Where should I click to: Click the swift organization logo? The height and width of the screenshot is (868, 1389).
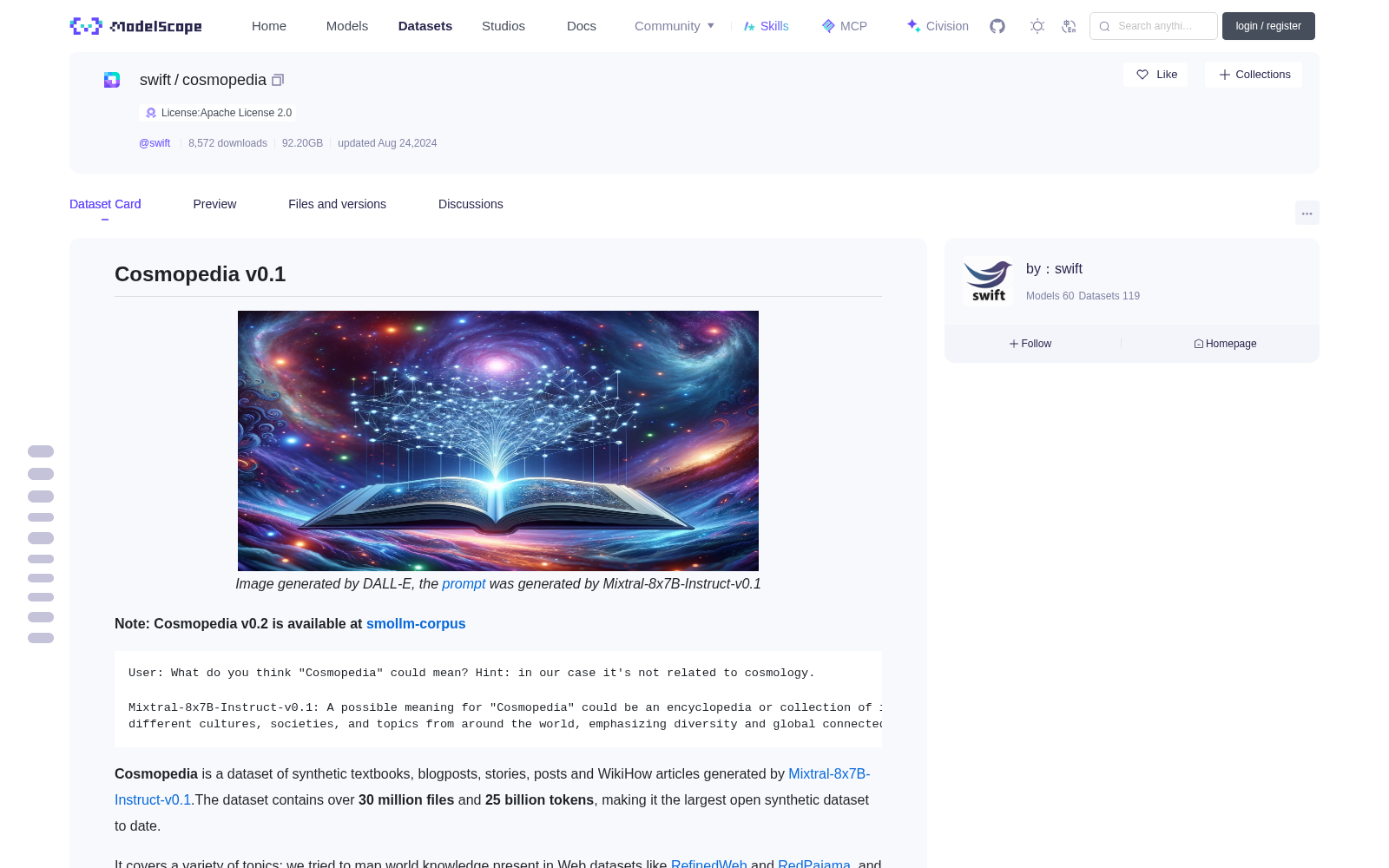point(988,281)
